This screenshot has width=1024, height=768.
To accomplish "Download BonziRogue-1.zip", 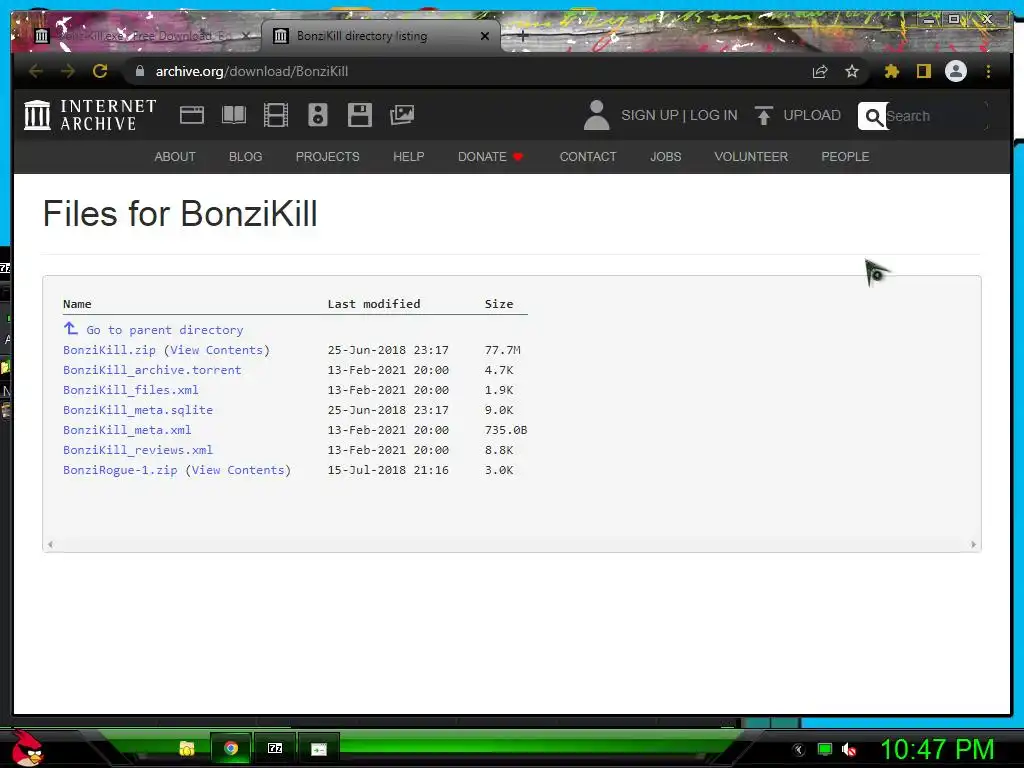I will coord(120,470).
